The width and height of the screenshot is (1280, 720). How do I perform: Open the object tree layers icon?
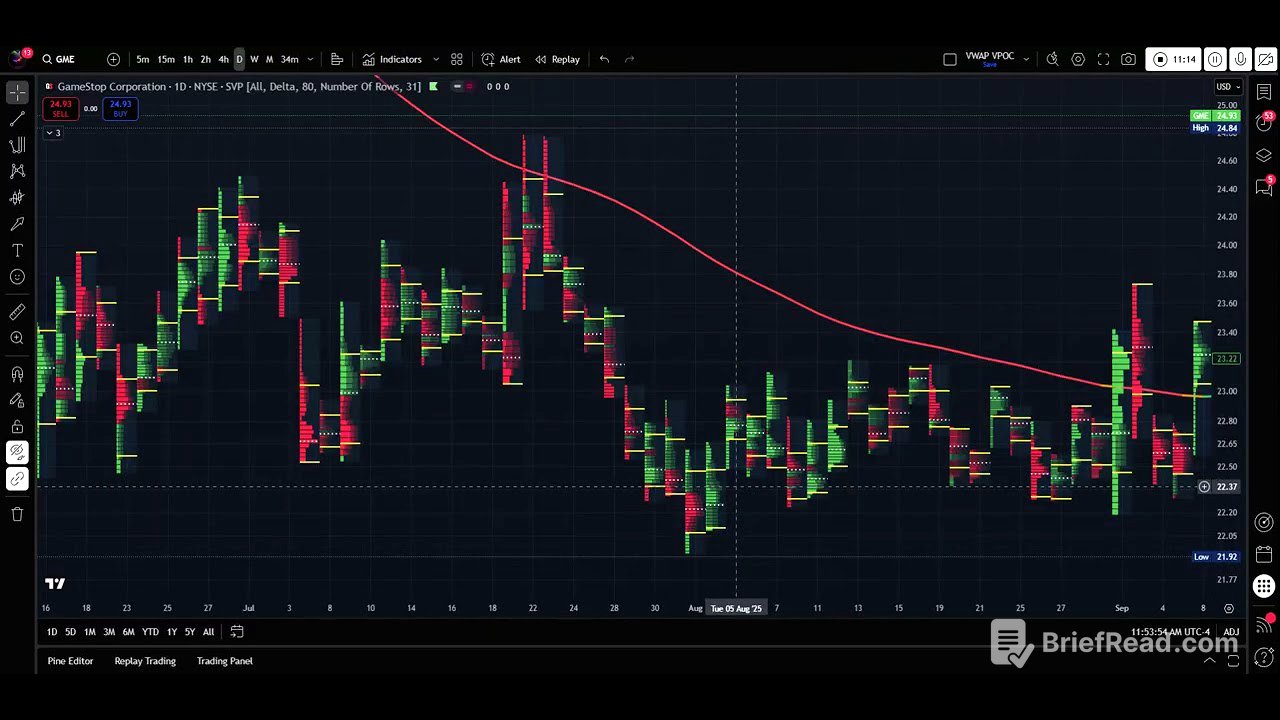(x=1264, y=155)
